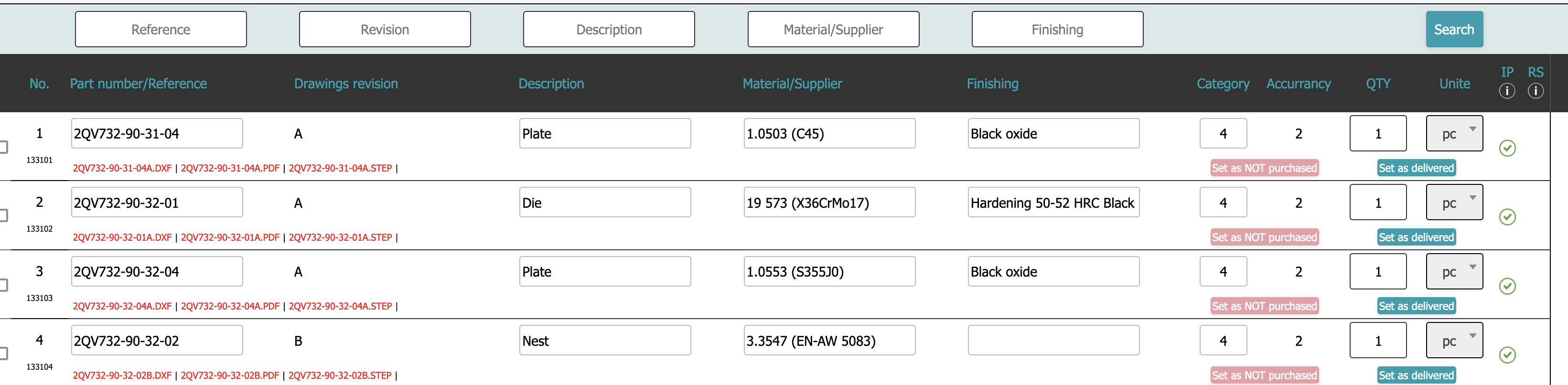Image resolution: width=1568 pixels, height=385 pixels.
Task: Click the Material/Supplier column header
Action: click(x=792, y=84)
